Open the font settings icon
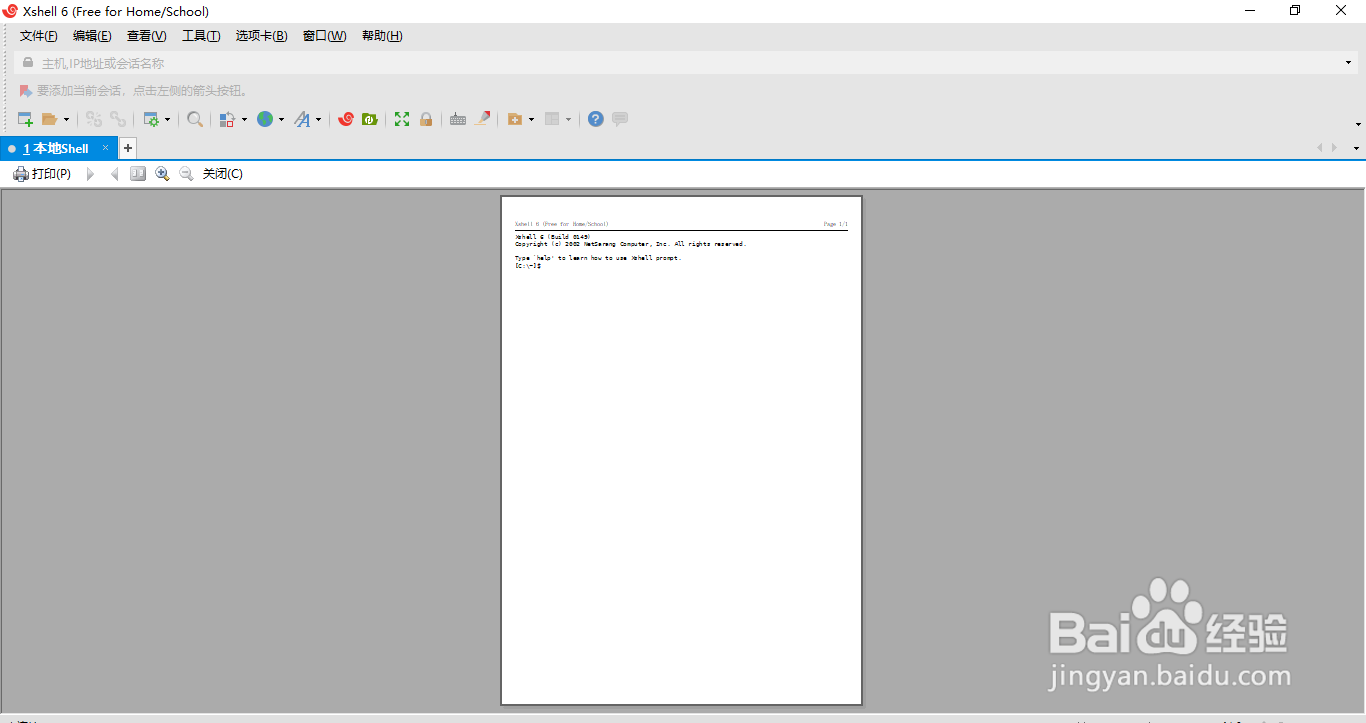 click(302, 119)
